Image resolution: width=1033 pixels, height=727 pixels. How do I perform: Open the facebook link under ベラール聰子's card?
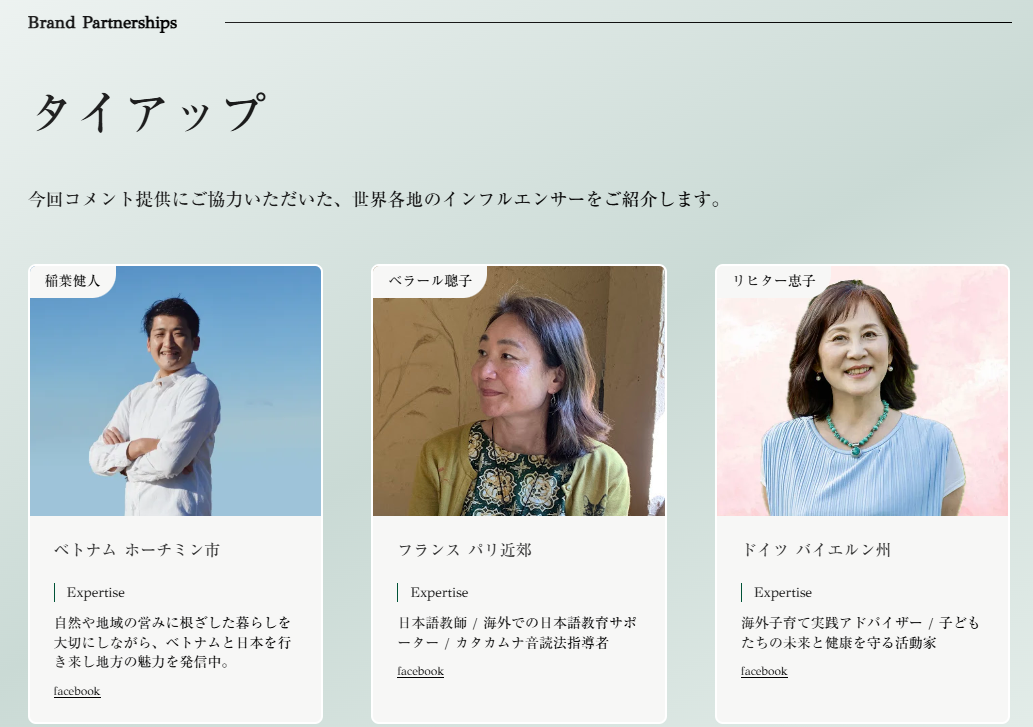pyautogui.click(x=420, y=671)
